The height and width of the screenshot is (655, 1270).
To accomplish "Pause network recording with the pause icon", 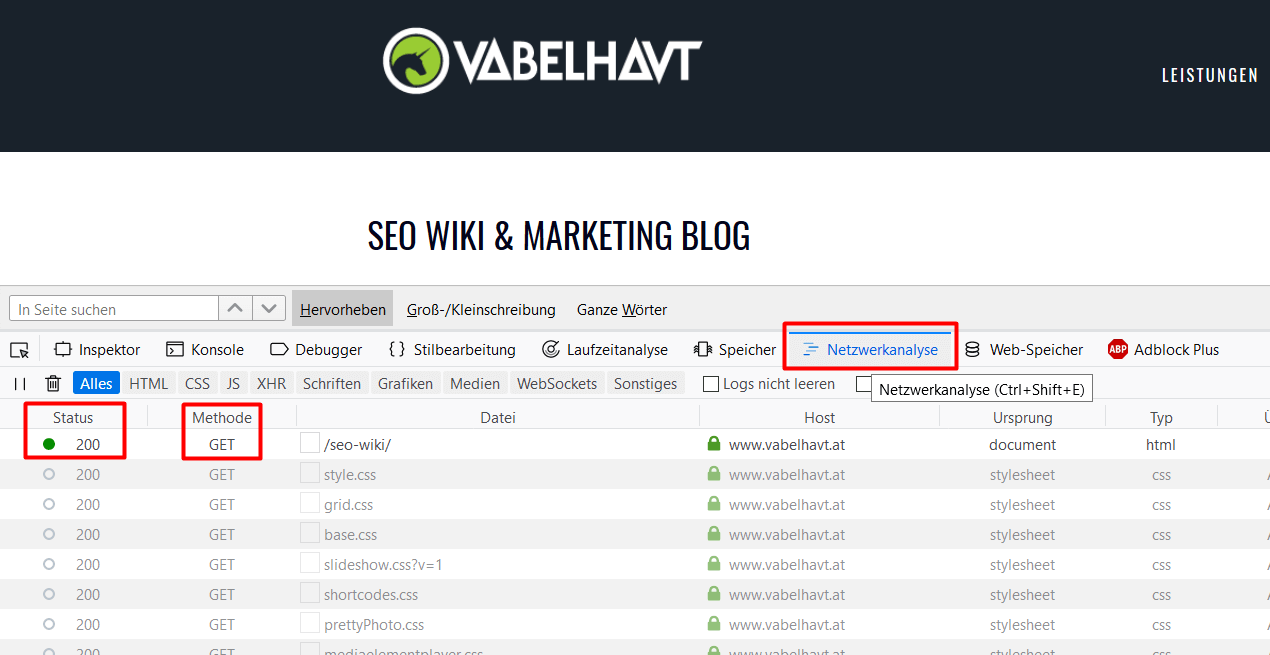I will coord(20,383).
